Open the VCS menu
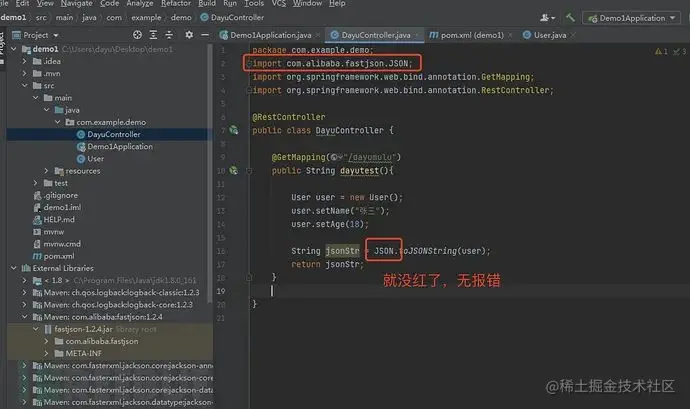This screenshot has height=409, width=690. pyautogui.click(x=279, y=4)
